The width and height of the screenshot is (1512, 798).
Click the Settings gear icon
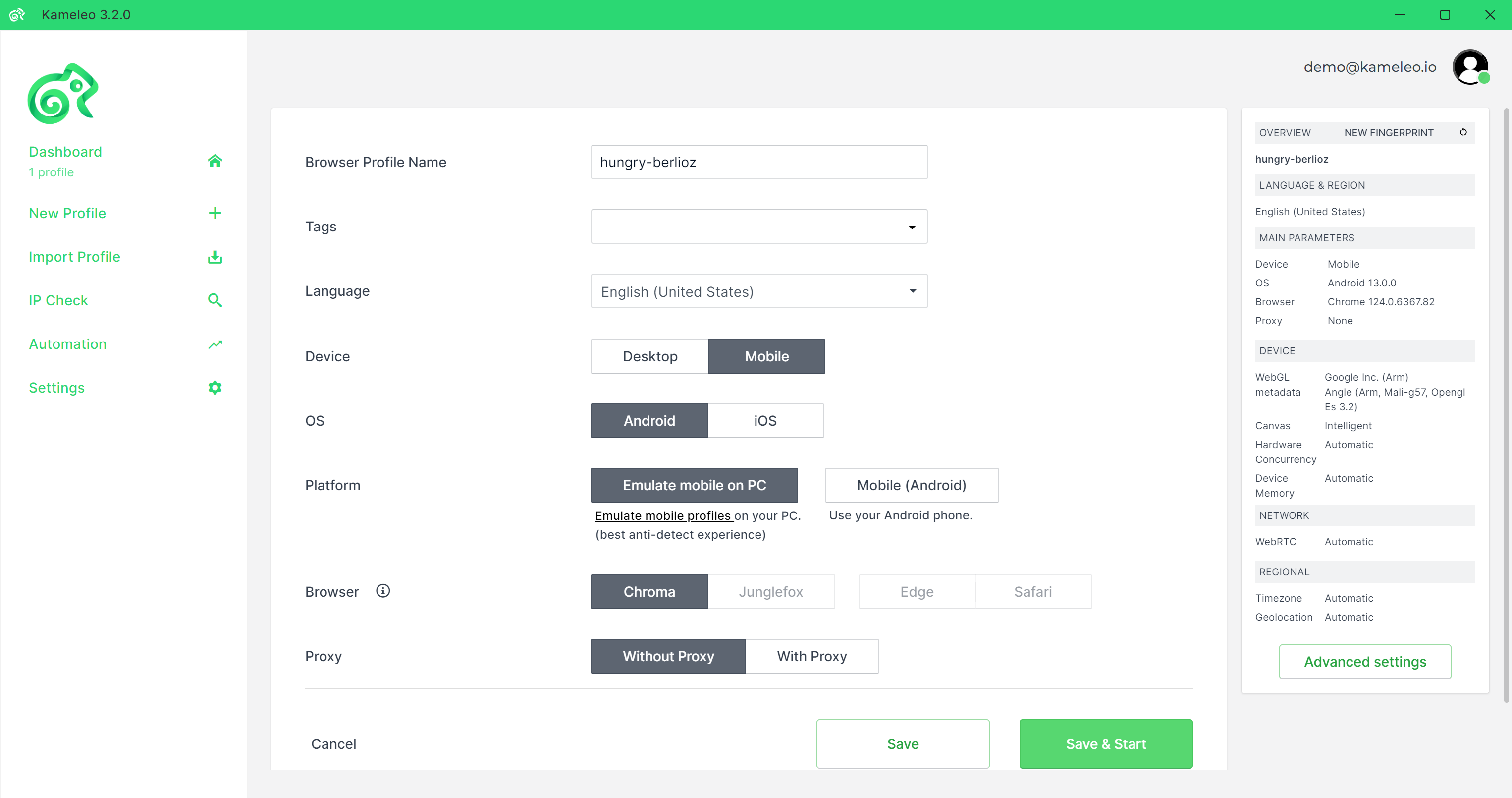[x=215, y=388]
